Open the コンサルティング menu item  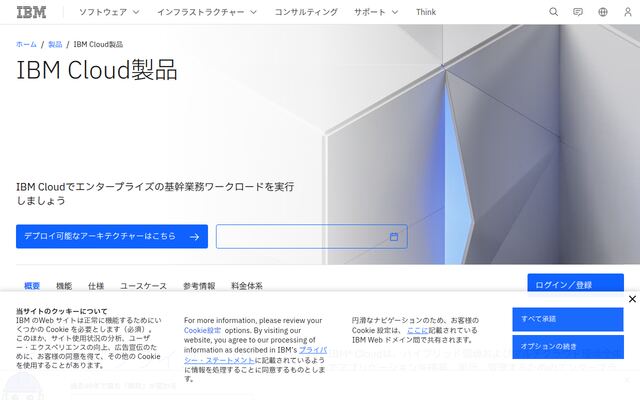tap(306, 12)
